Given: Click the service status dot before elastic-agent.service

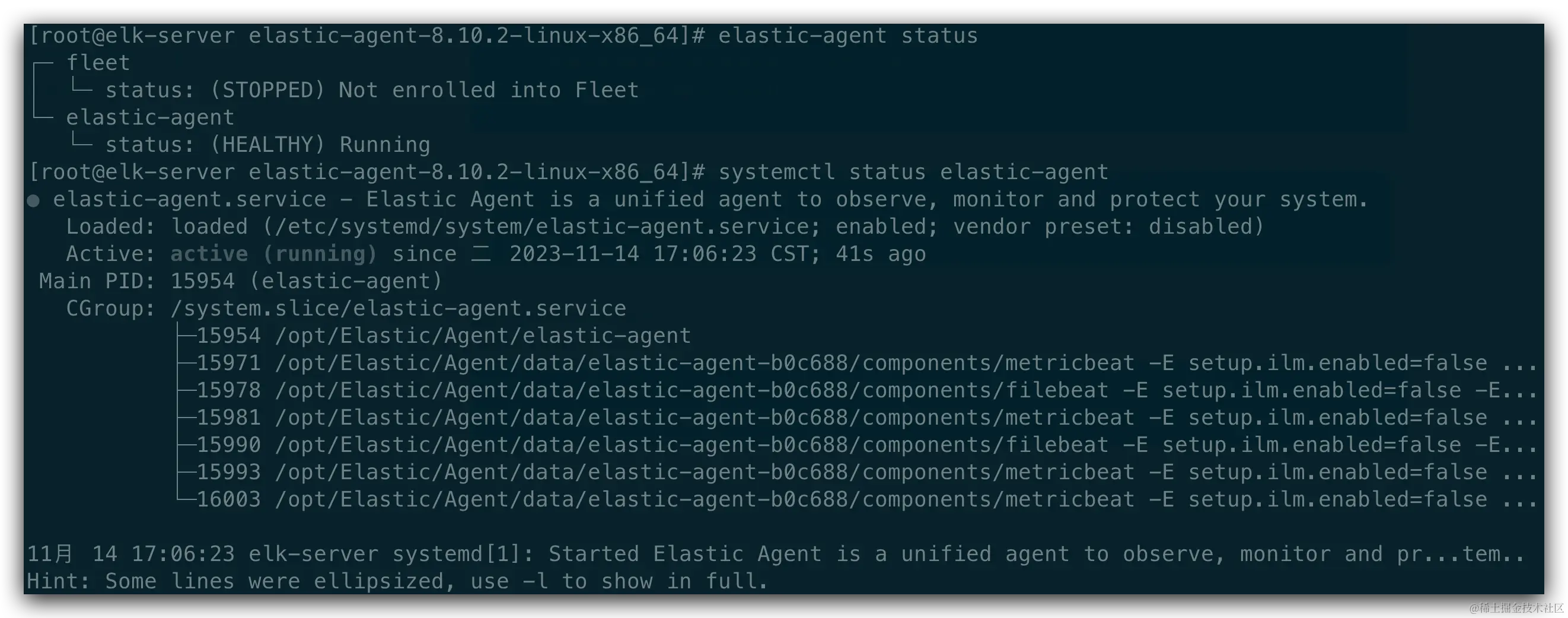Looking at the screenshot, I should click(x=33, y=200).
